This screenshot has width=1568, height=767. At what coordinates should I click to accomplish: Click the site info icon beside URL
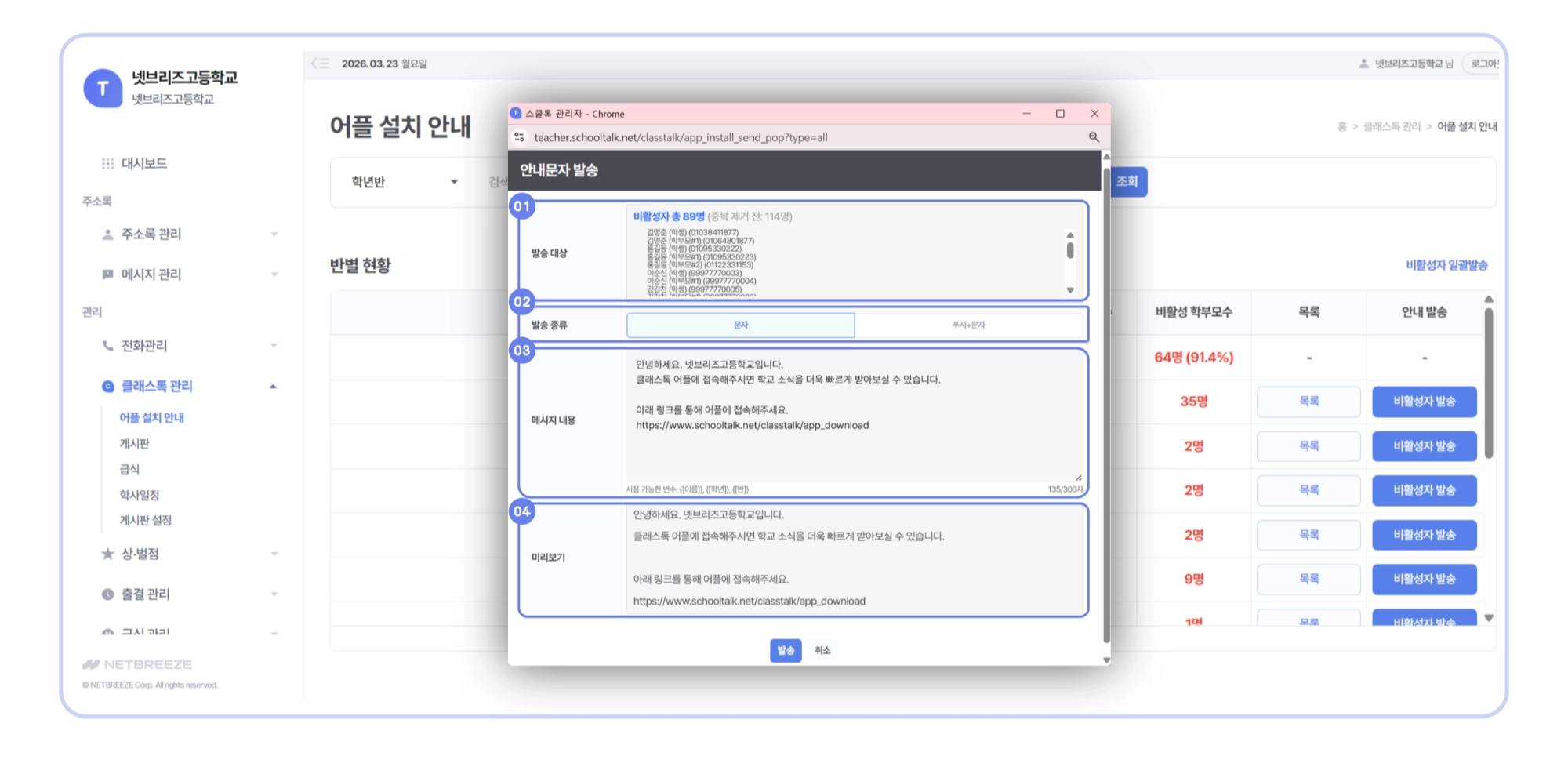pos(519,137)
